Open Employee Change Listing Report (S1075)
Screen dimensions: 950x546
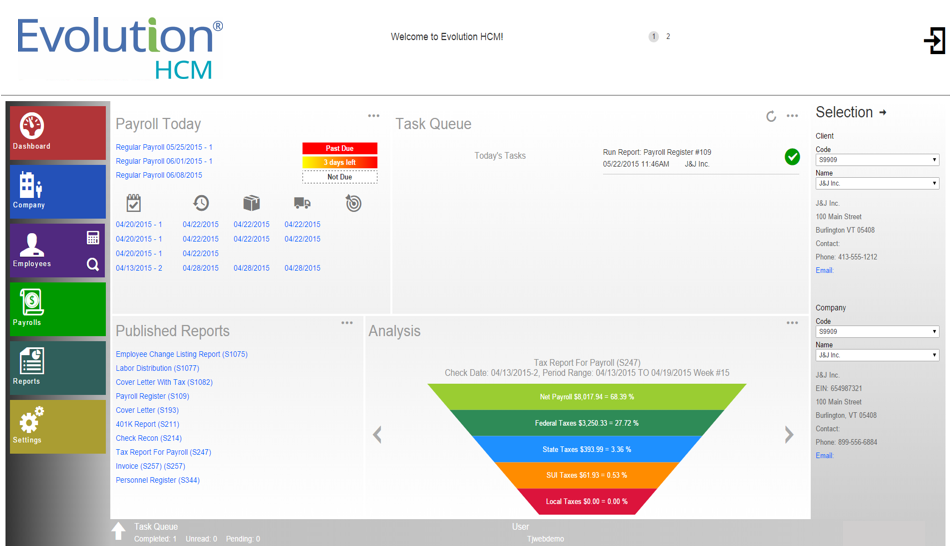pyautogui.click(x=182, y=355)
